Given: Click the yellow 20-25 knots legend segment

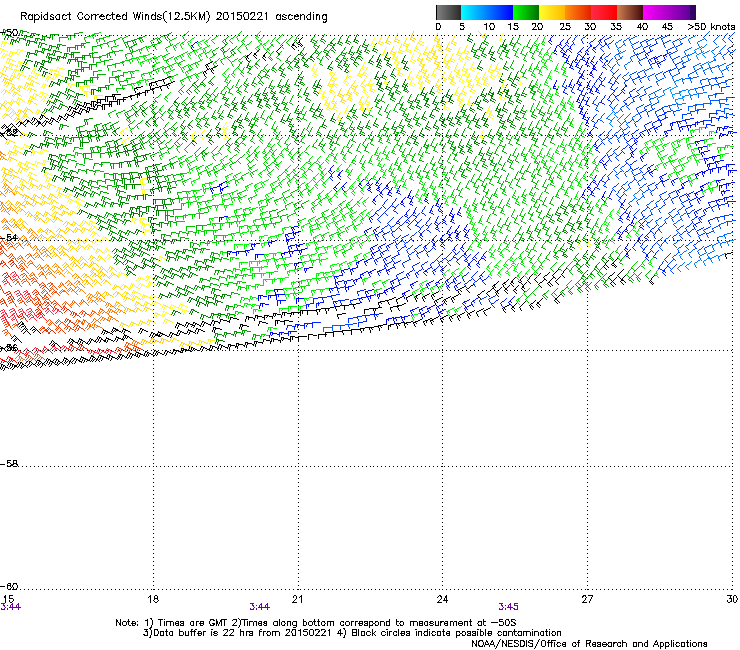Looking at the screenshot, I should click(x=552, y=12).
